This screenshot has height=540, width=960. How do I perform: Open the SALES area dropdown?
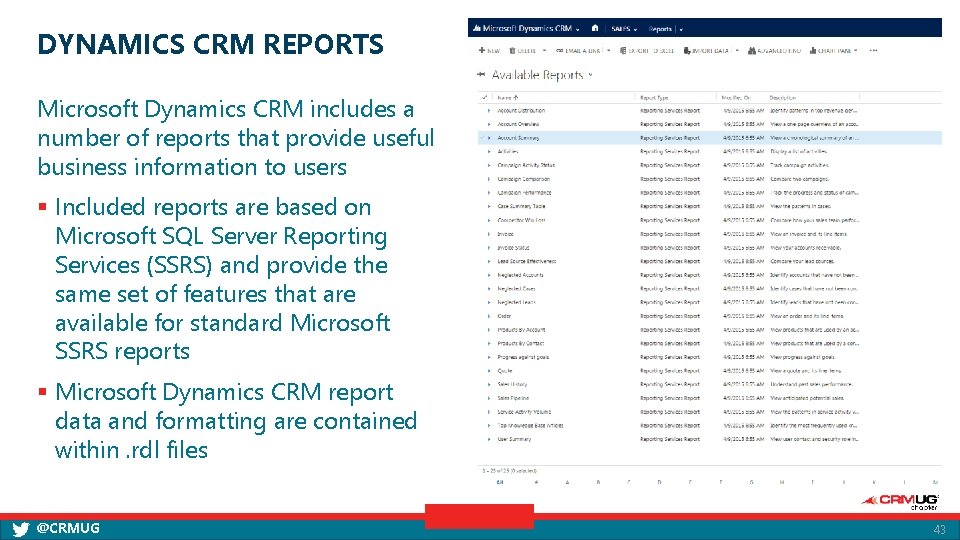click(635, 29)
